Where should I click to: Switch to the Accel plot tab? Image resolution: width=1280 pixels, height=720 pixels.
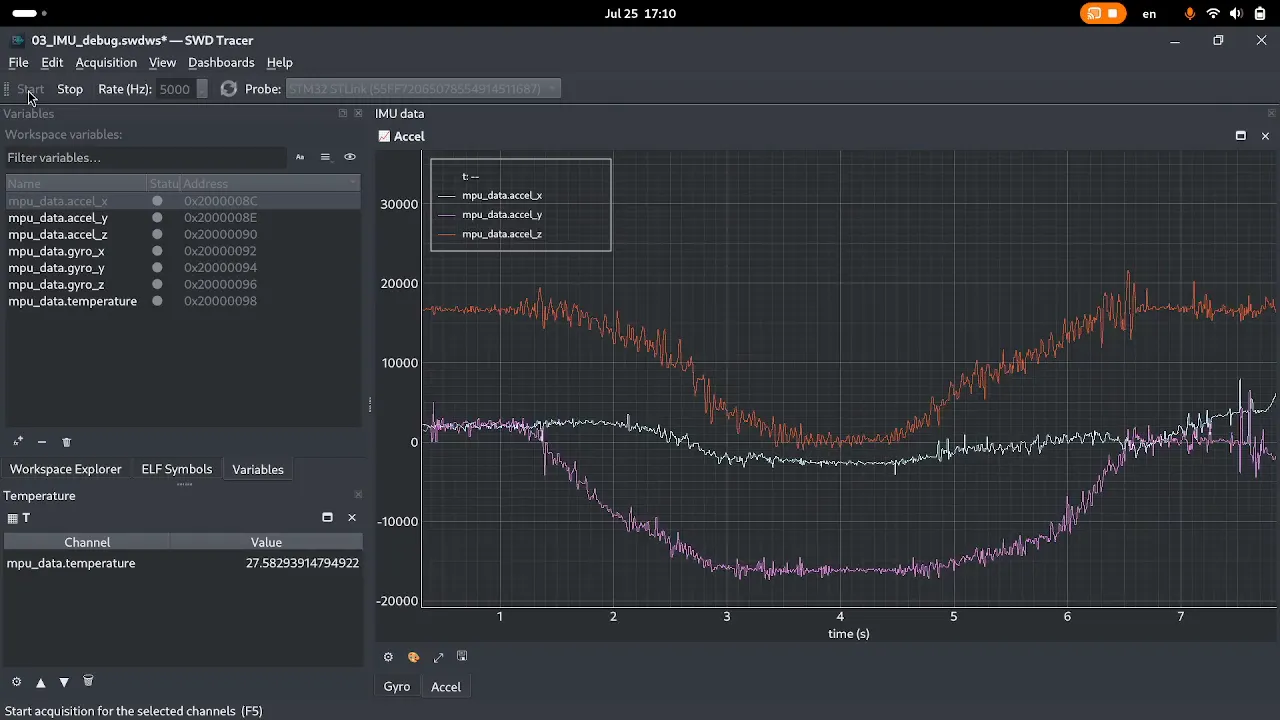[446, 687]
